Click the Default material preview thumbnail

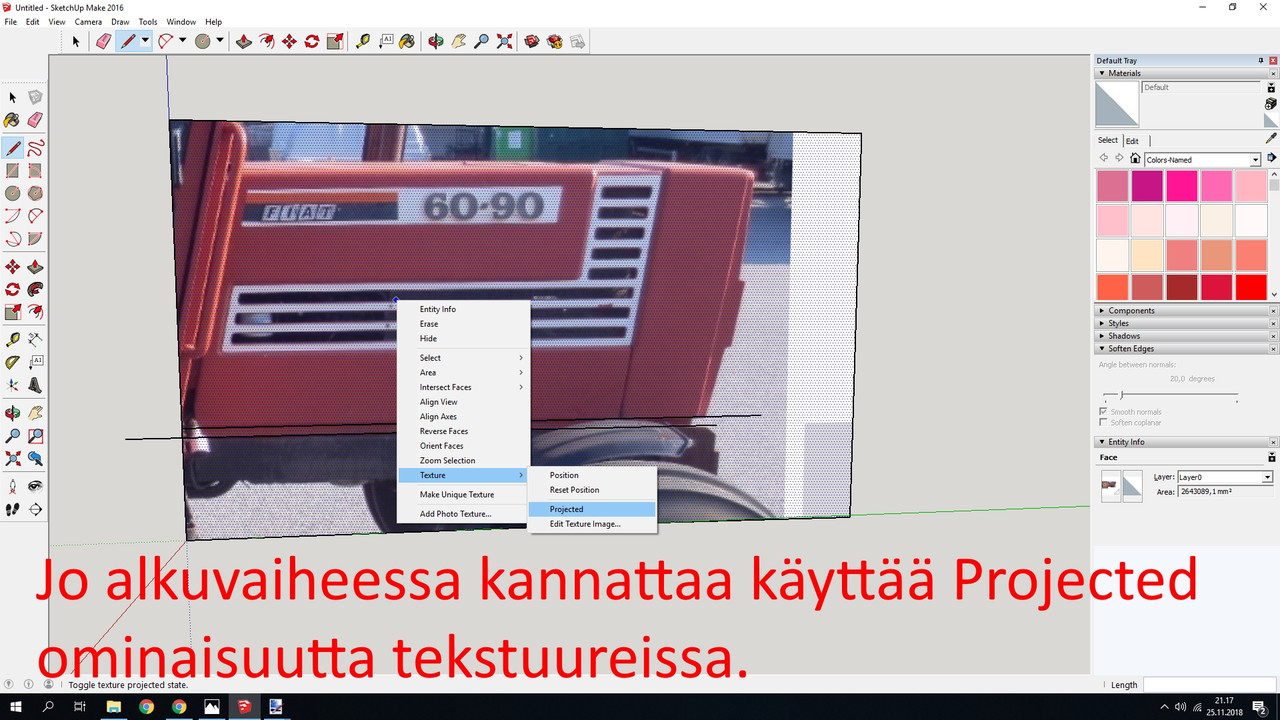1117,104
